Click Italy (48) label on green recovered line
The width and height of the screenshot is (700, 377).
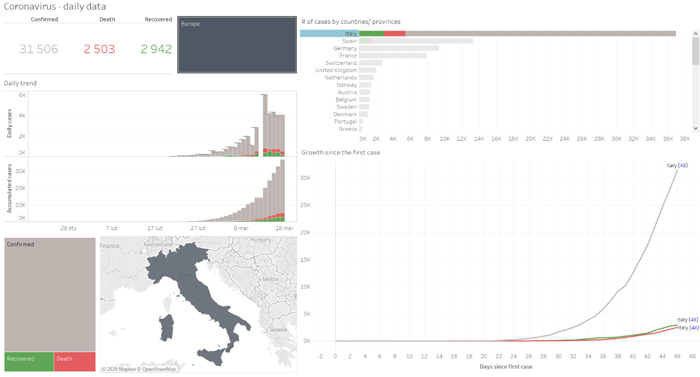[x=688, y=320]
